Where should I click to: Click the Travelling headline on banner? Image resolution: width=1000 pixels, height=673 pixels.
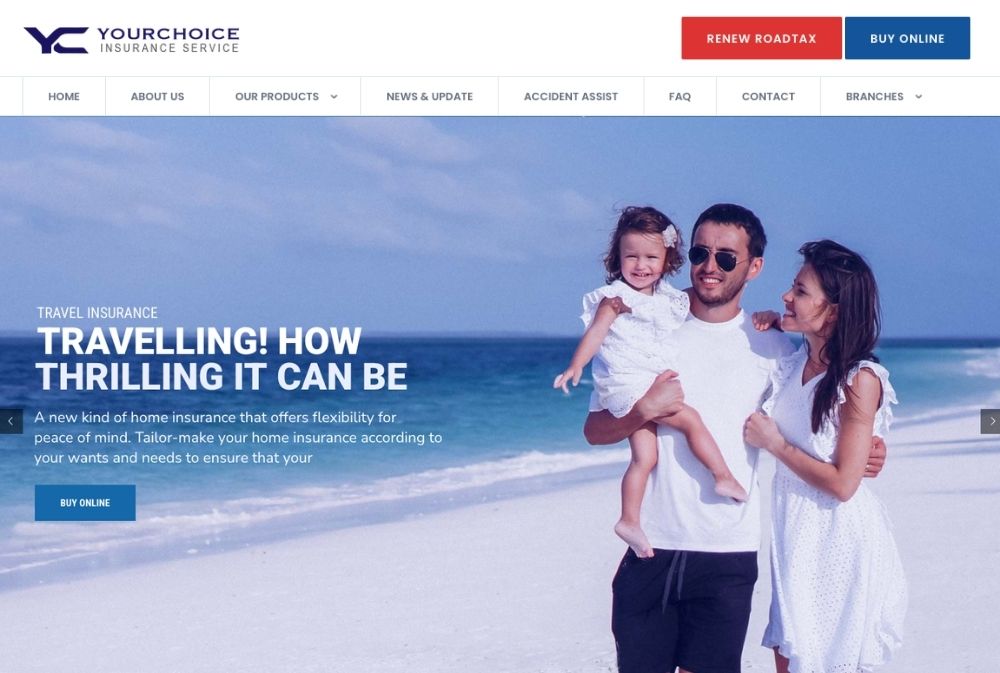point(221,359)
